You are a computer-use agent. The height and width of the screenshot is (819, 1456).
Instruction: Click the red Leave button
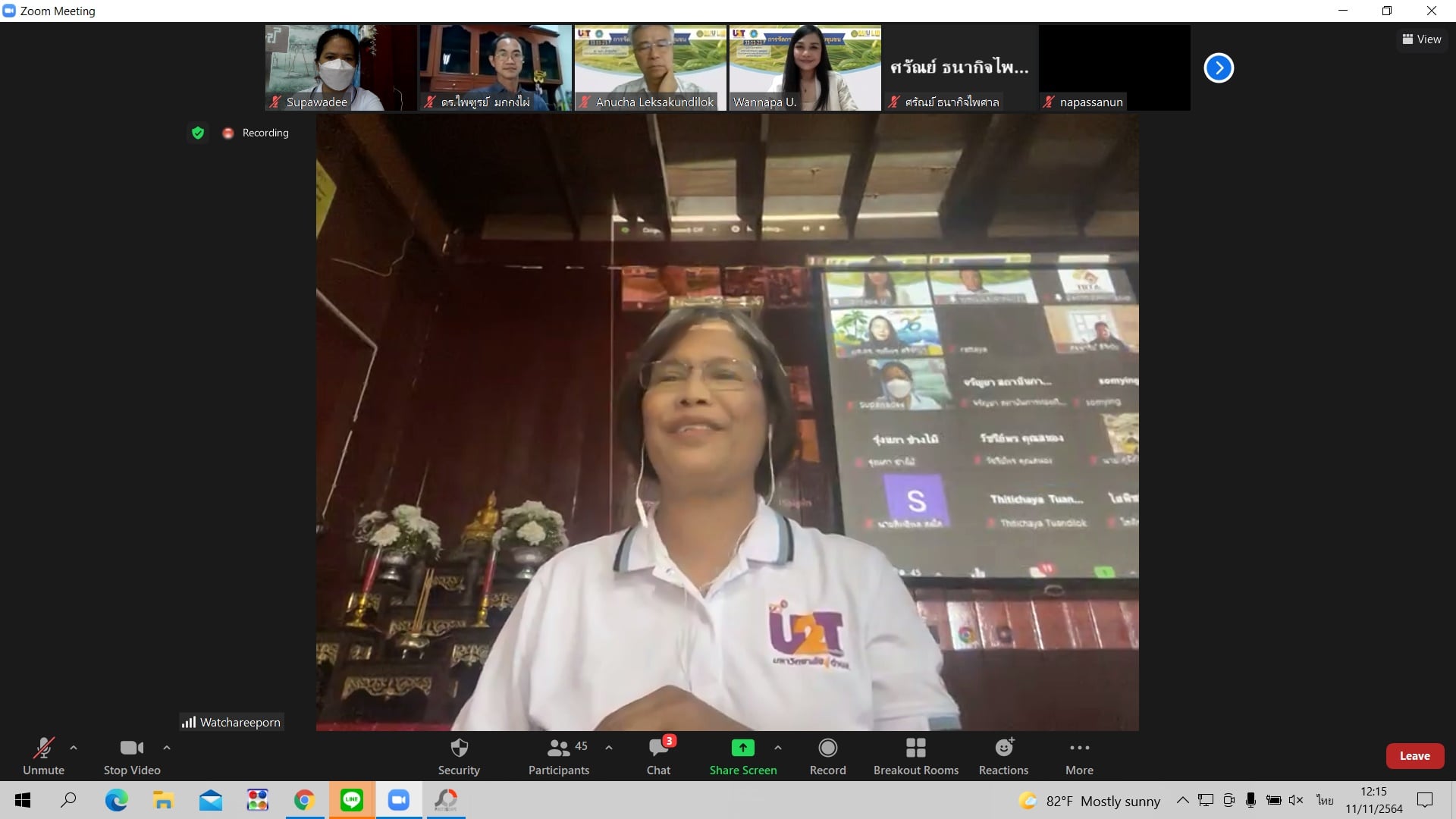click(1414, 756)
